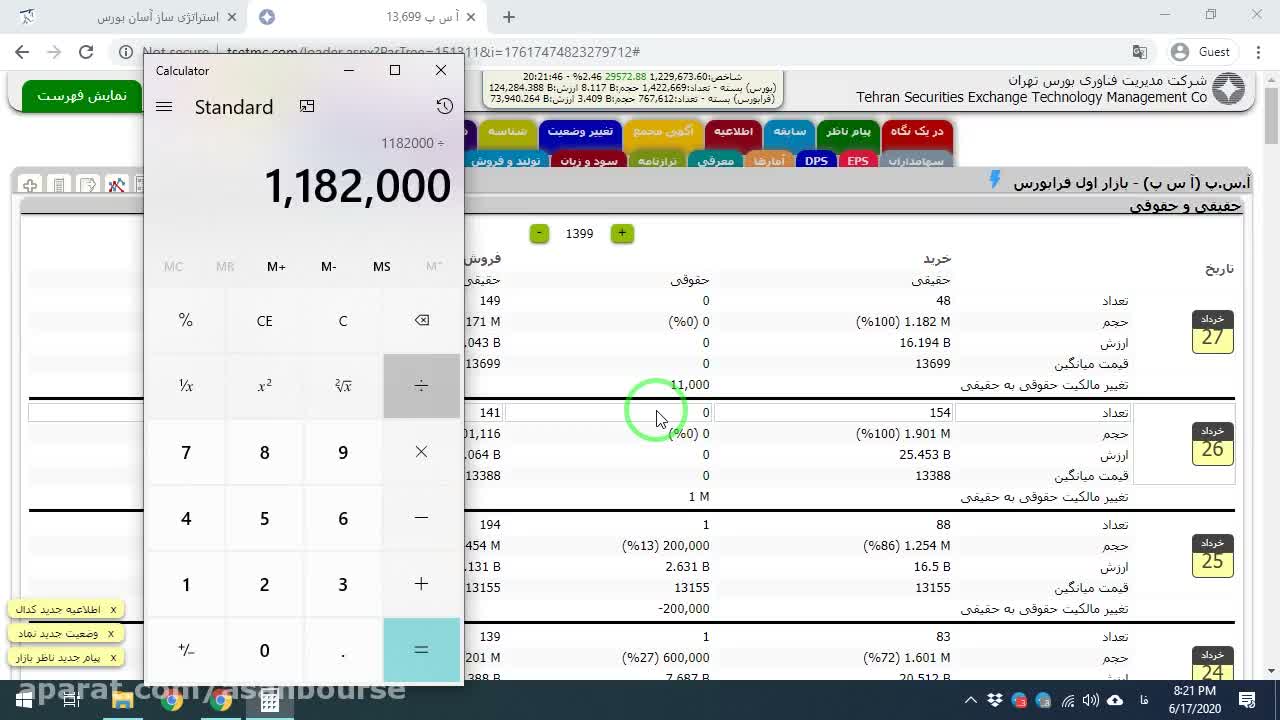This screenshot has width=1280, height=720.
Task: Click the translate icon in address bar
Action: [x=1139, y=52]
